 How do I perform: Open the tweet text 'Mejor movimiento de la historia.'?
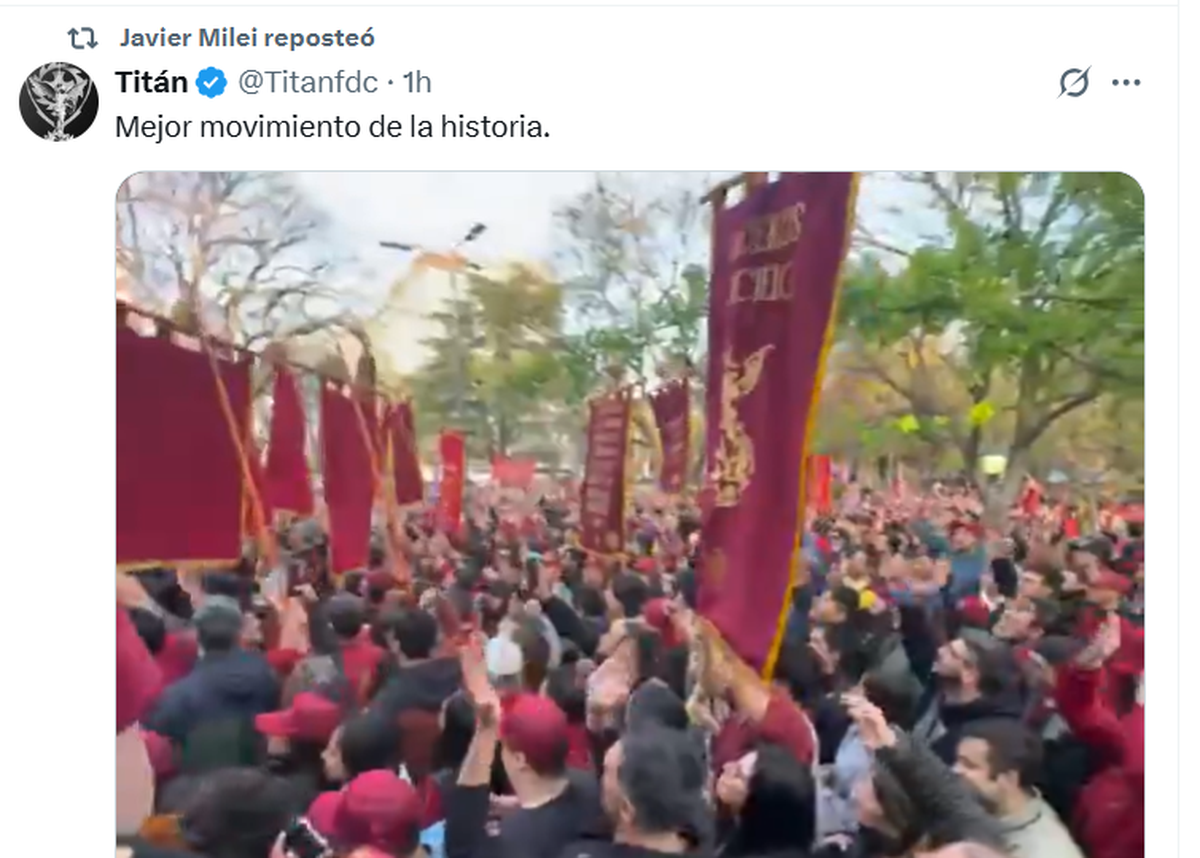click(333, 128)
